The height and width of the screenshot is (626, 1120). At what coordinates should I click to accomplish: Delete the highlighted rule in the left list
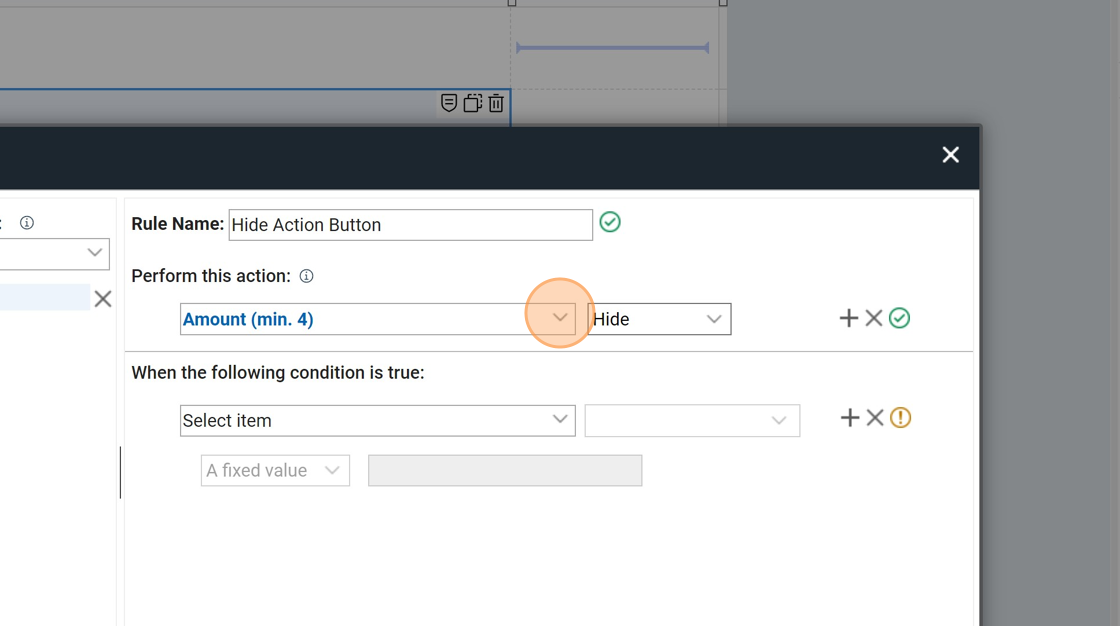[x=102, y=299]
